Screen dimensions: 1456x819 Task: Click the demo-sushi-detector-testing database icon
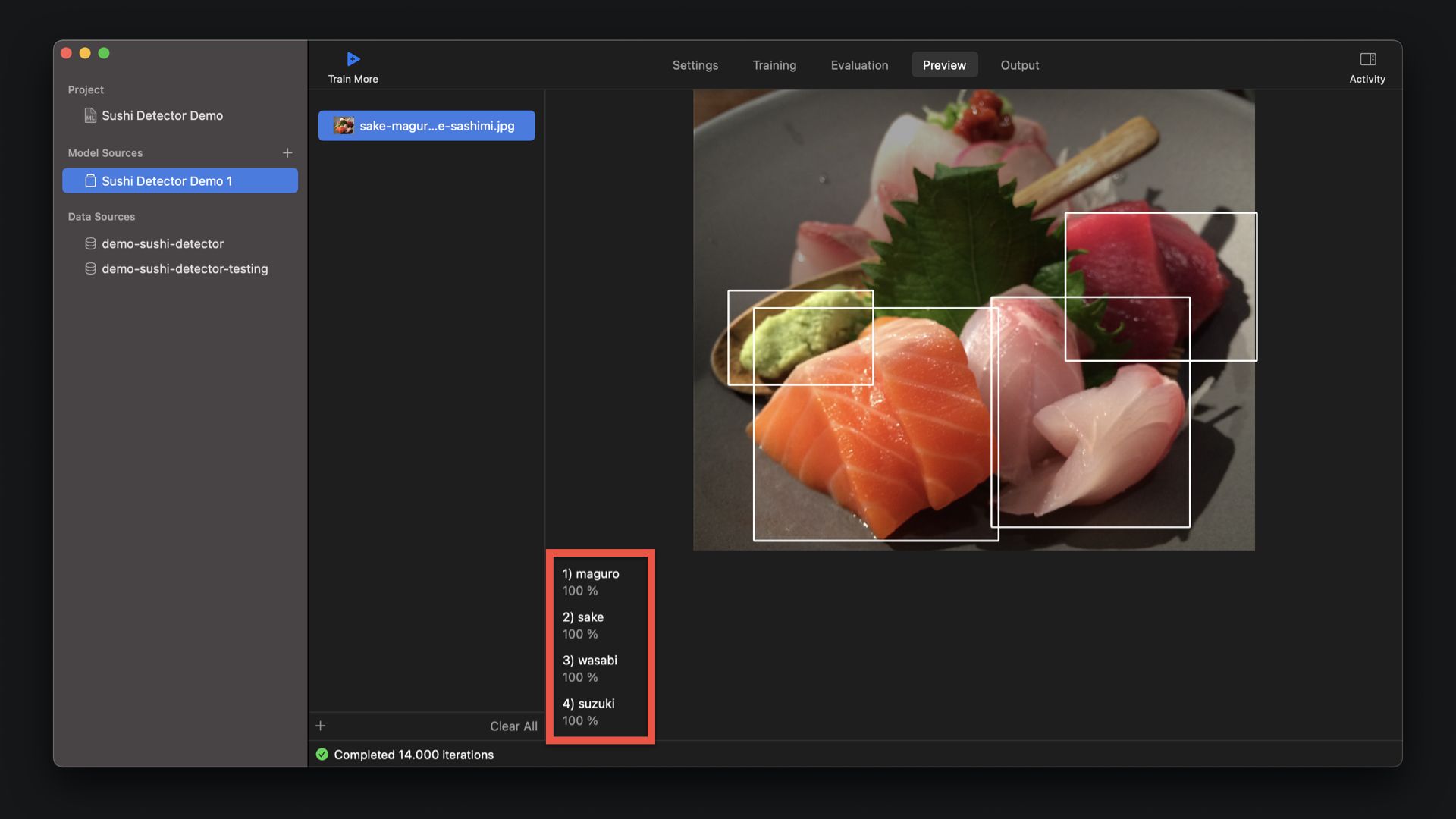90,268
